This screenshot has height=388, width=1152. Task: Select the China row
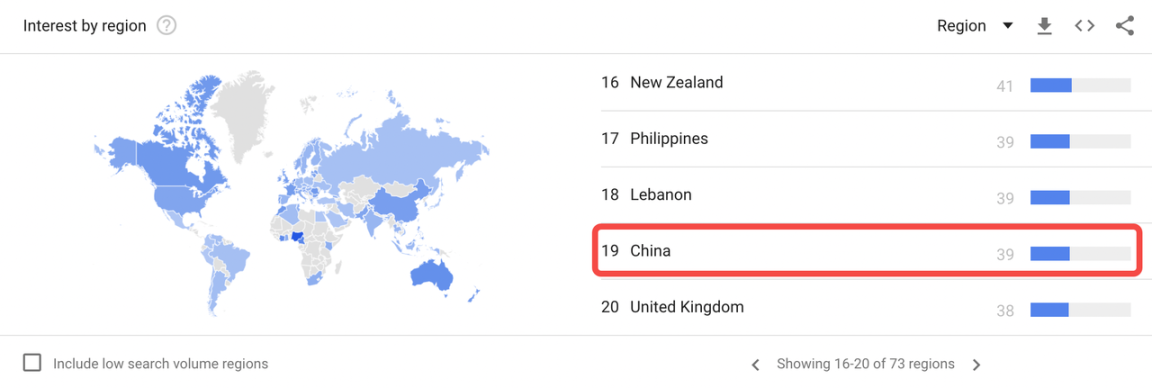coord(865,251)
